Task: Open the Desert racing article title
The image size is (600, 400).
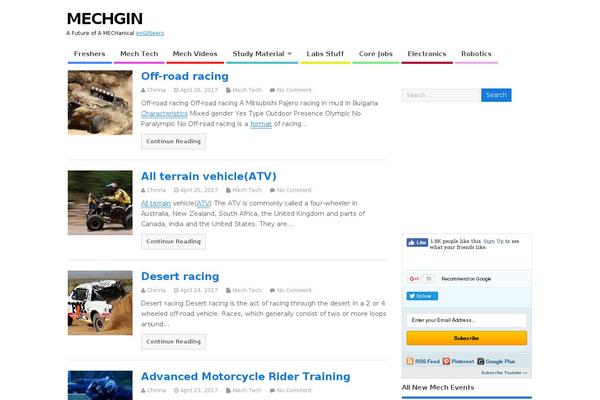Action: click(x=180, y=276)
